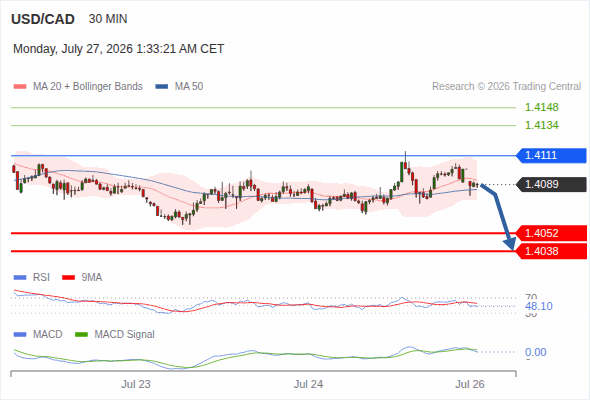Click the 1.4148 resistance level label
Viewport: 590px width, 400px height.
(x=541, y=107)
